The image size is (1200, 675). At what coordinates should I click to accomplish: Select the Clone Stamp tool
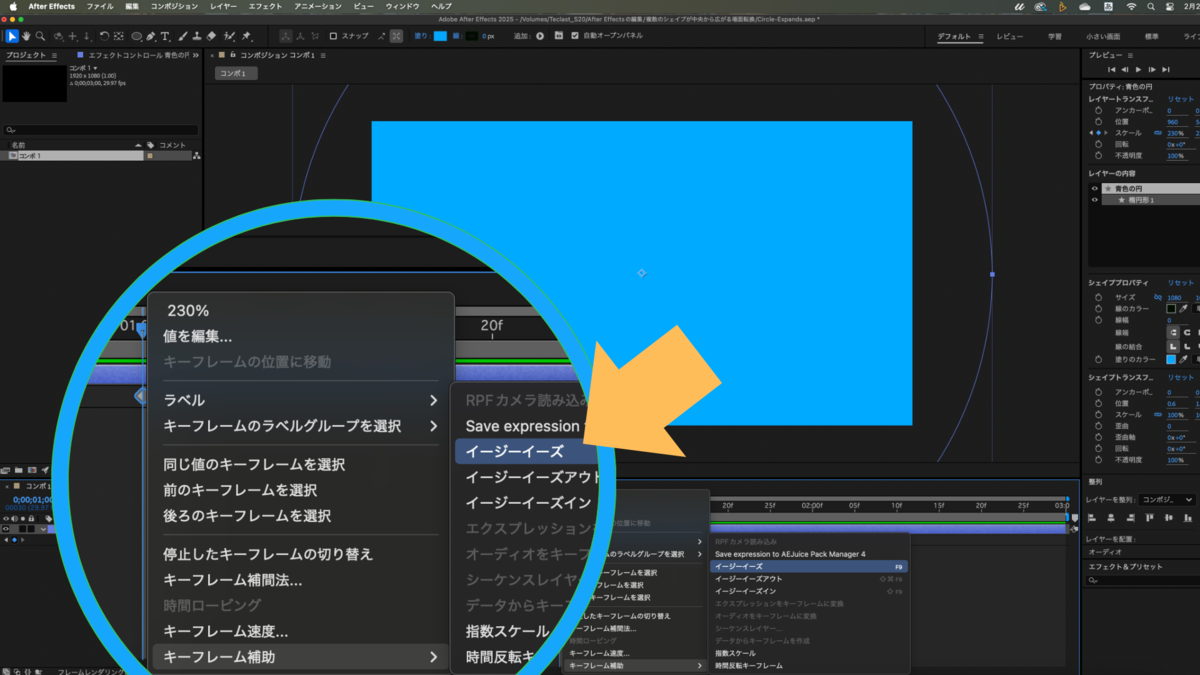pos(196,36)
